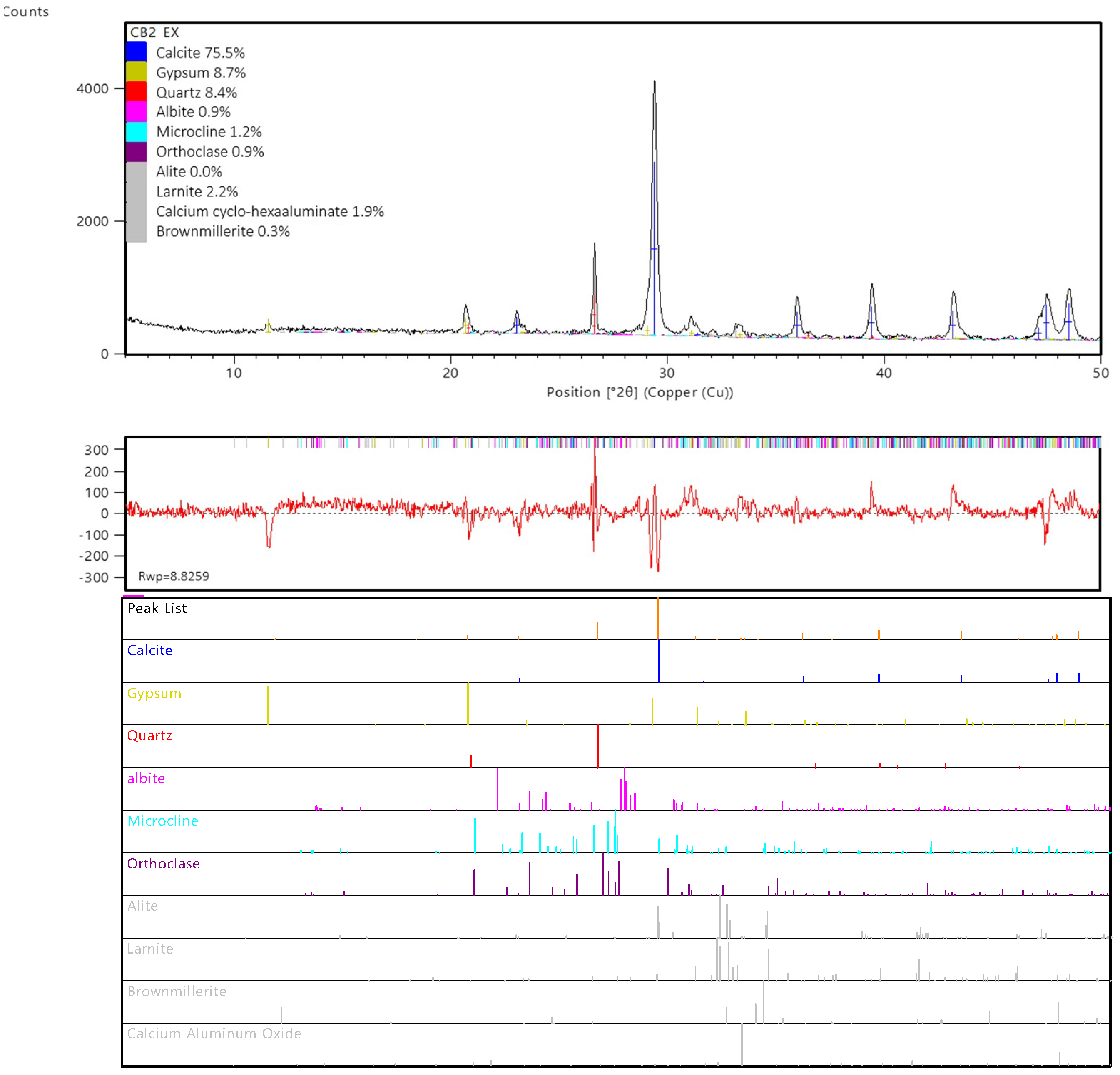Select the Calcite 75.5% legend label

[x=200, y=52]
